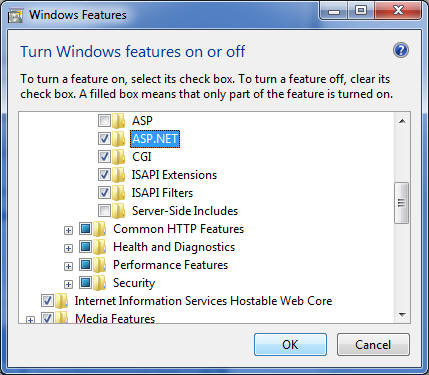Select the Common HTTP Features folder icon
The width and height of the screenshot is (429, 375).
(x=99, y=229)
